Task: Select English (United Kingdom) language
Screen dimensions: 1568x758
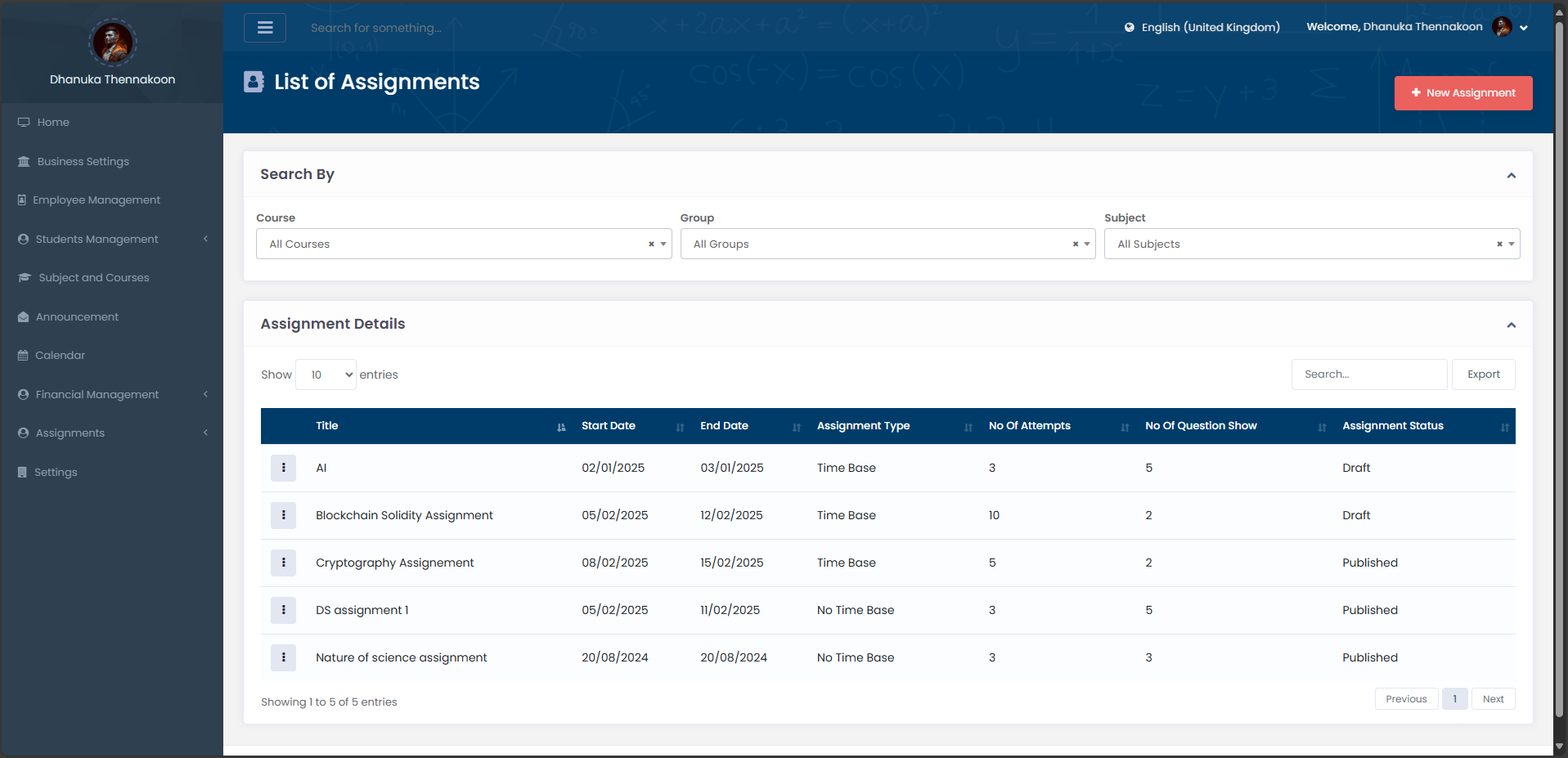Action: [x=1211, y=27]
